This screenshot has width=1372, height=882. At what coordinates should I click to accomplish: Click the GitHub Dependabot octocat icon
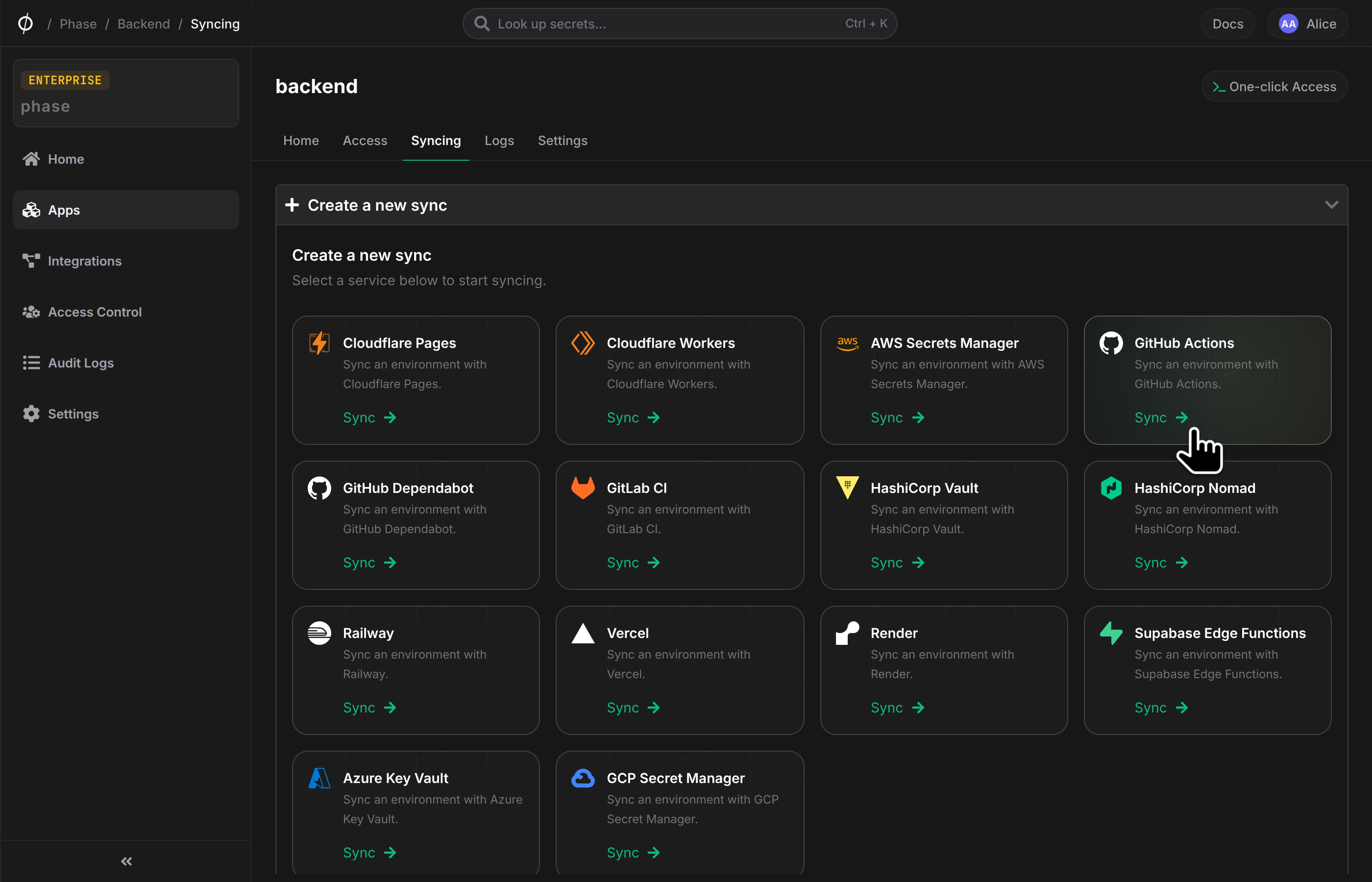pyautogui.click(x=319, y=488)
